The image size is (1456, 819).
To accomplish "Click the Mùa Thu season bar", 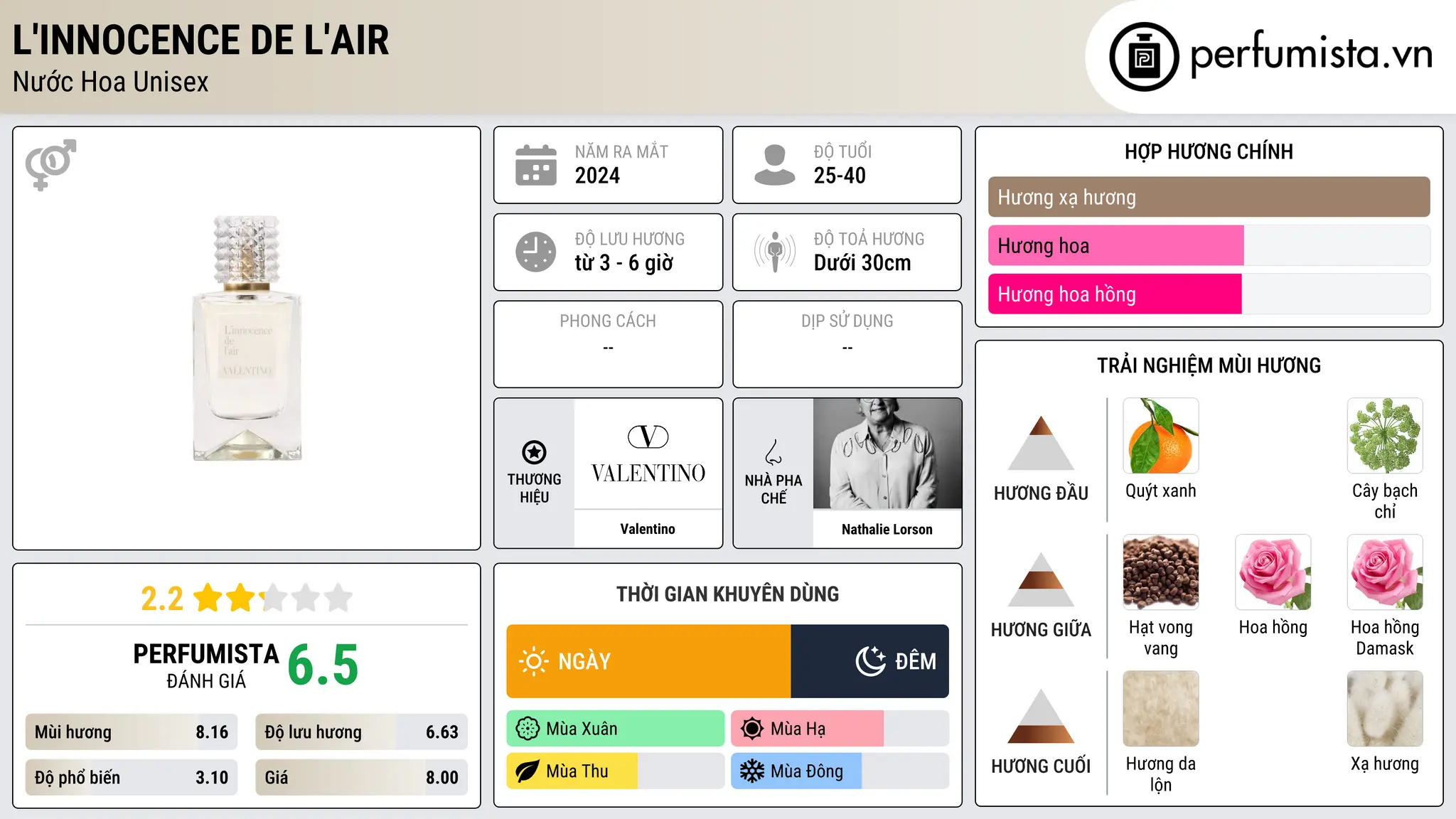I will tap(616, 771).
